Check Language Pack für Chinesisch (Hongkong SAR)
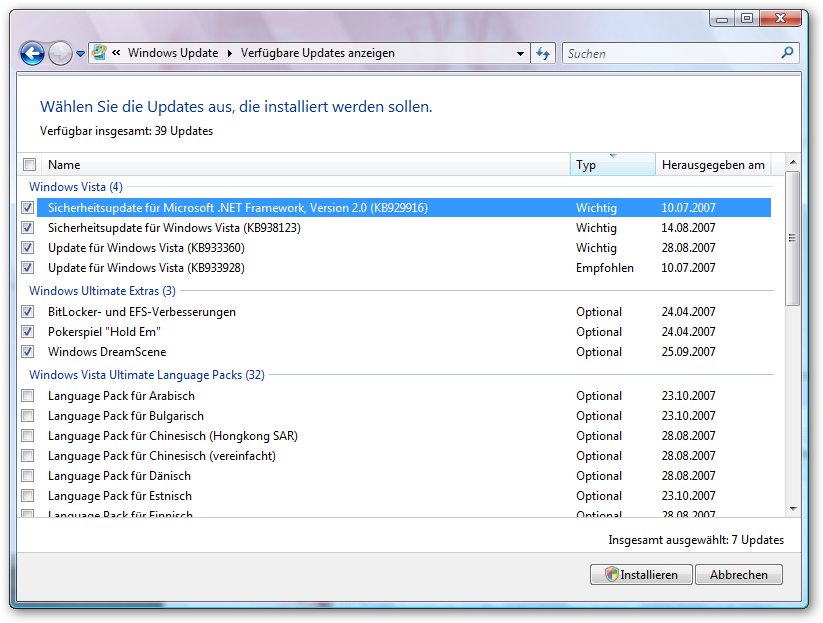Viewport: 823px width, 623px height. point(28,436)
